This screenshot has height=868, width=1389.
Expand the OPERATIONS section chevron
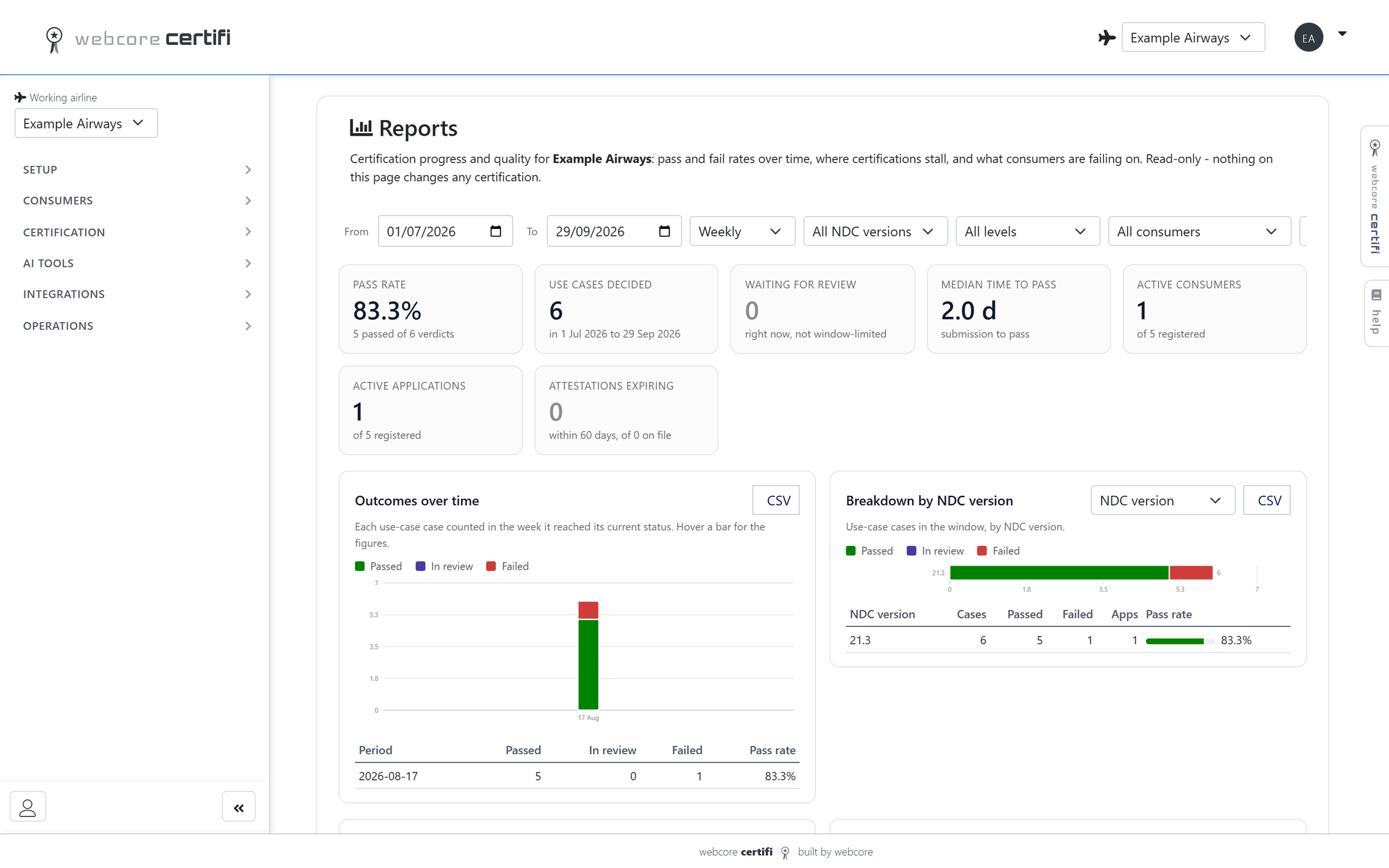pos(248,326)
